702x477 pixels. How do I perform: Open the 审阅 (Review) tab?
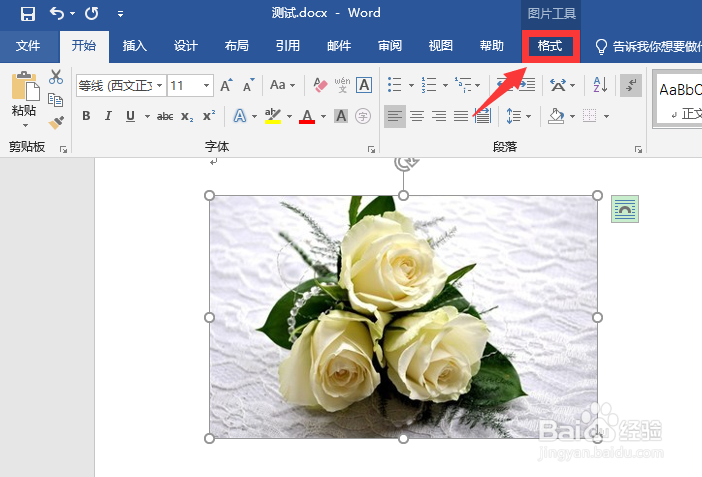[x=390, y=46]
